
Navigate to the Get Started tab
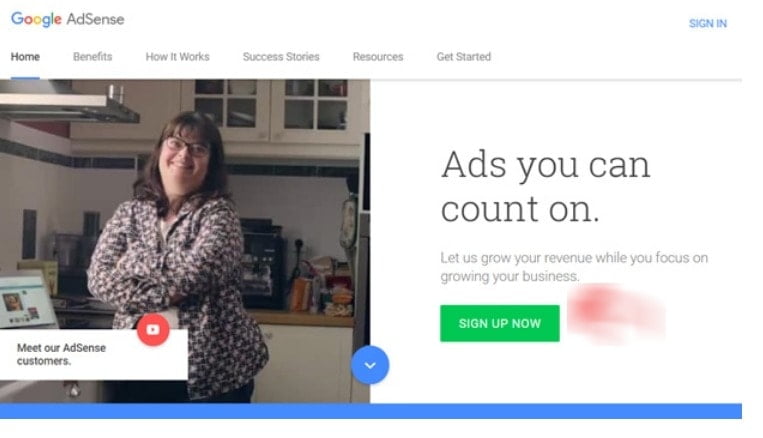pos(464,57)
